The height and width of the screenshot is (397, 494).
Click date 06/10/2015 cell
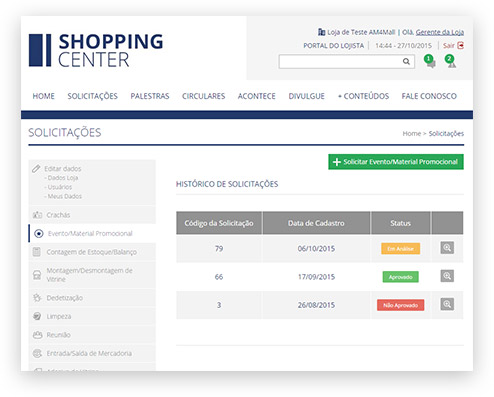click(316, 248)
